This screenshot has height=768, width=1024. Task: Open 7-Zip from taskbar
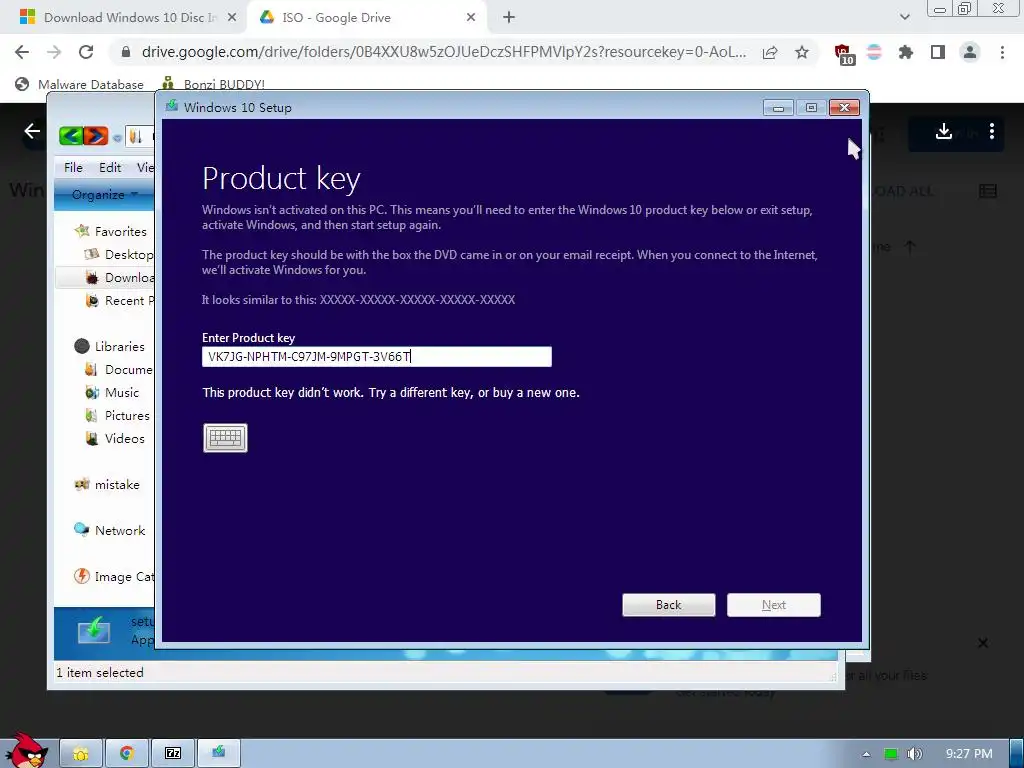[x=172, y=754]
